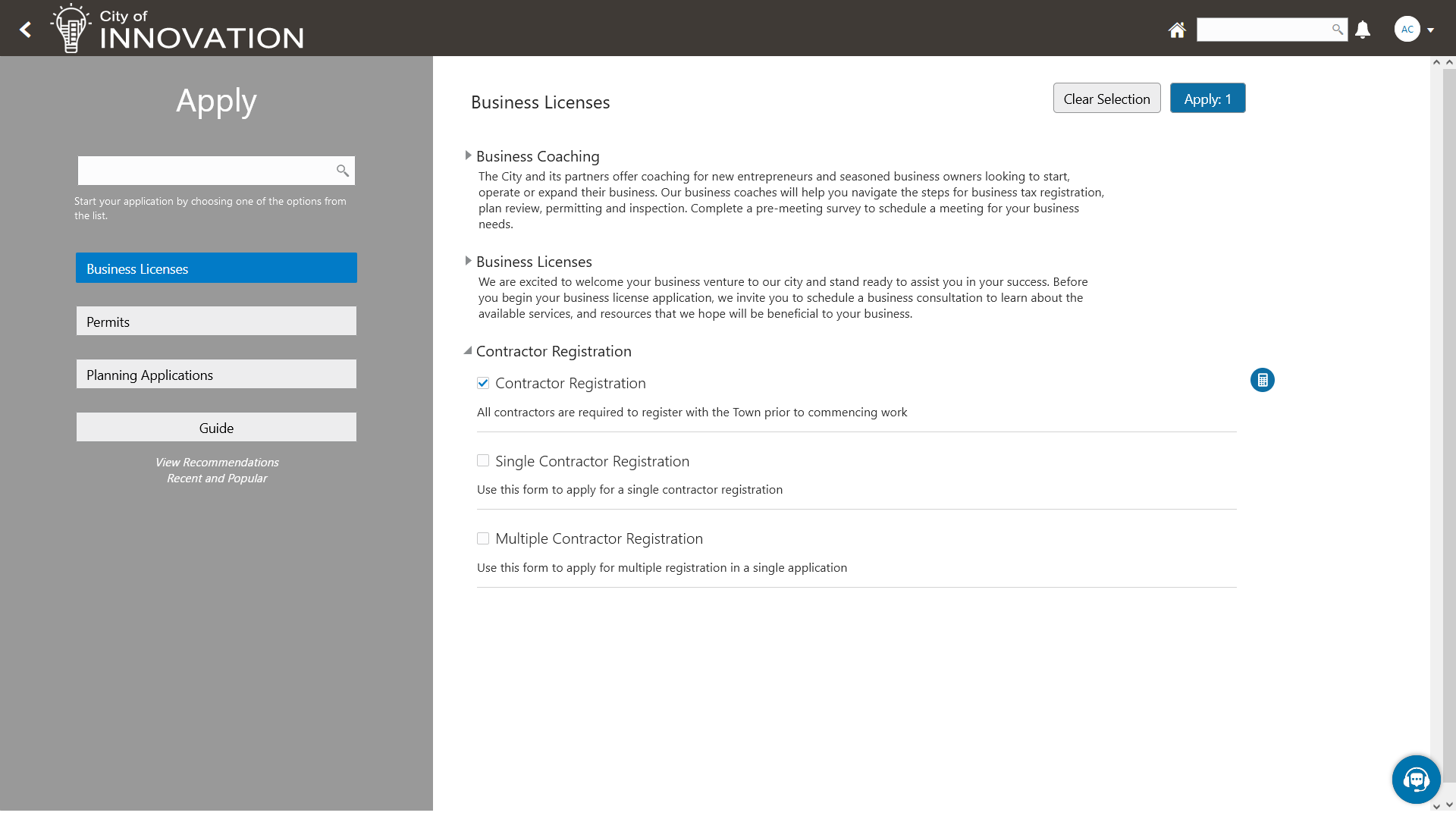This screenshot has width=1456, height=819.
Task: Select the Planning Applications menu item
Action: coord(216,373)
